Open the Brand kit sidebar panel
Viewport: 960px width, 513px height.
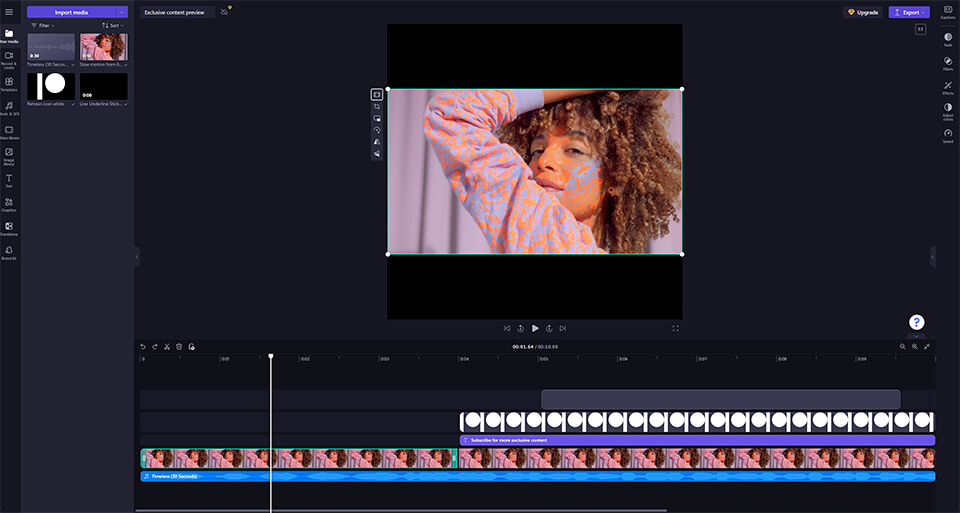pyautogui.click(x=9, y=253)
